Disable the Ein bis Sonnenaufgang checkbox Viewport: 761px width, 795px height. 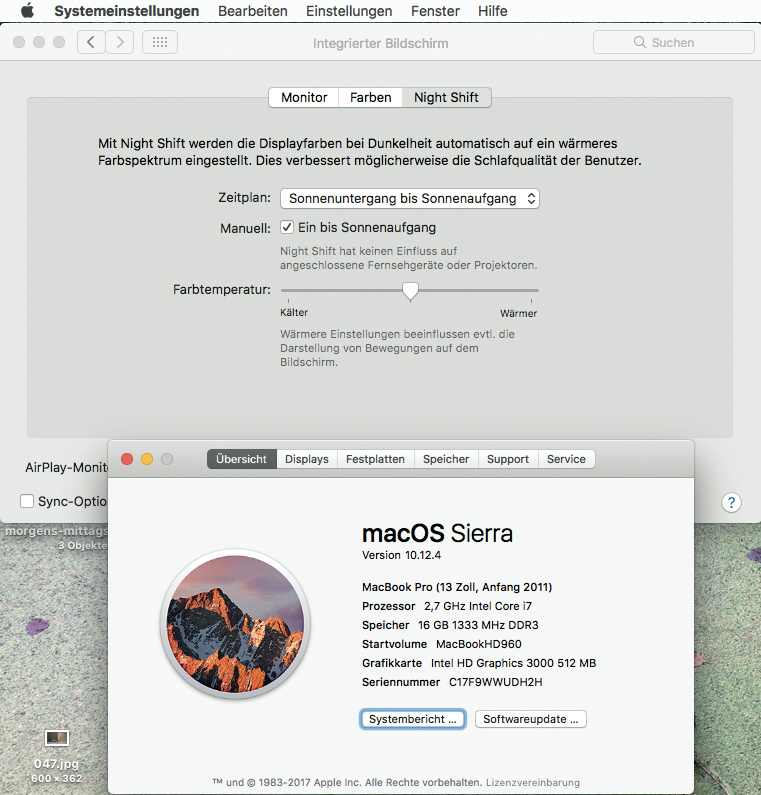click(x=287, y=227)
